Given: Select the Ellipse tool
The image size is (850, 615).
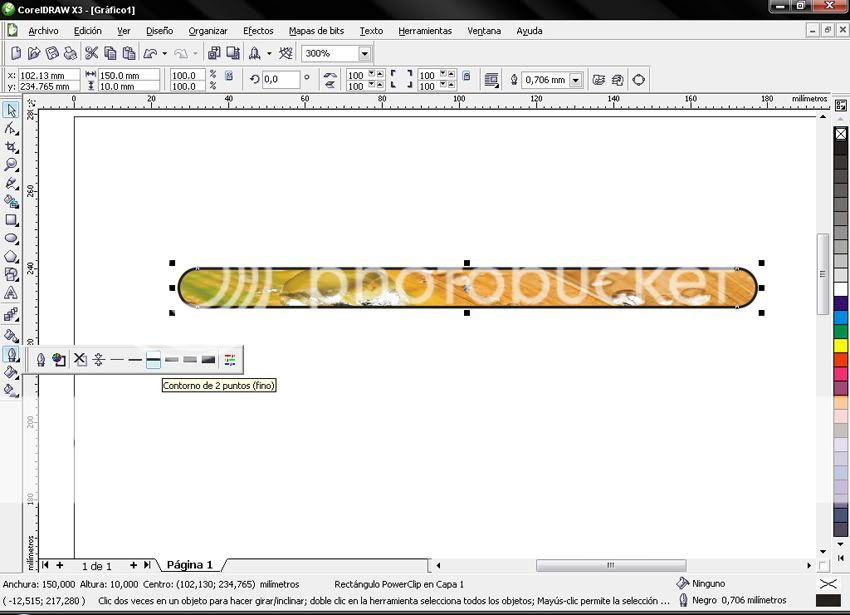Looking at the screenshot, I should point(11,238).
